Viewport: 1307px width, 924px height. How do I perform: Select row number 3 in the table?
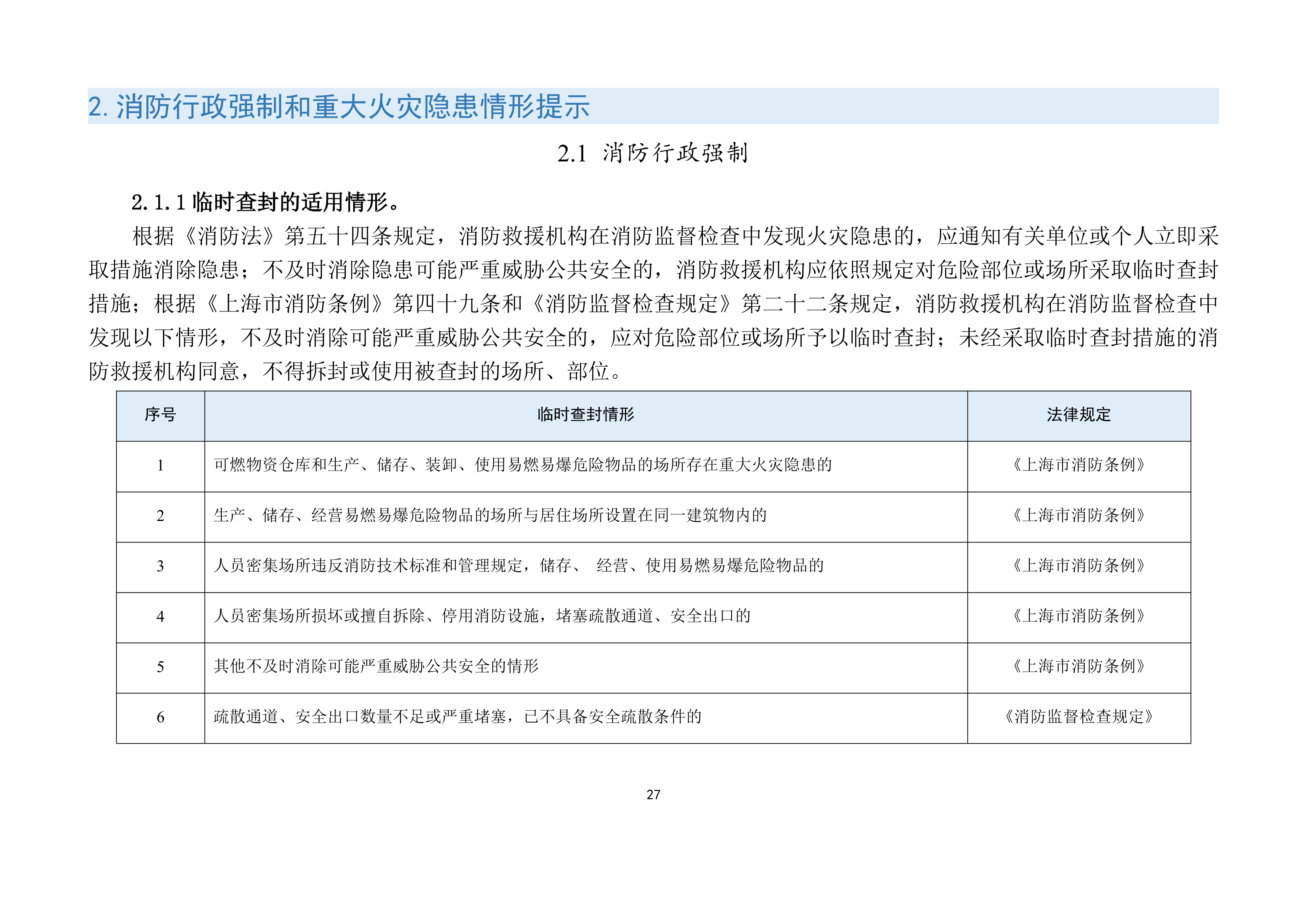pyautogui.click(x=161, y=566)
